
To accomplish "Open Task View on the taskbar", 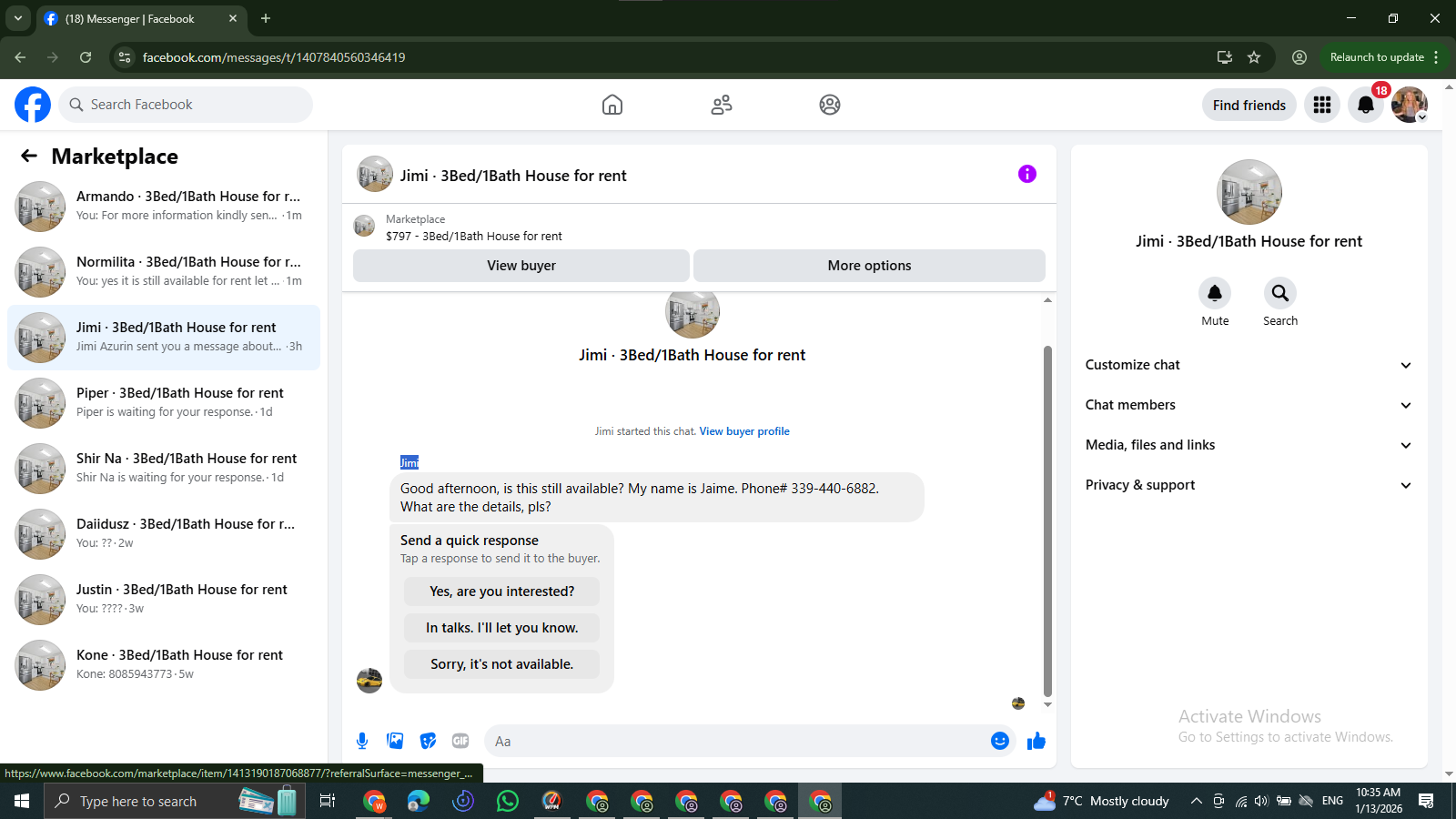I will point(328,801).
